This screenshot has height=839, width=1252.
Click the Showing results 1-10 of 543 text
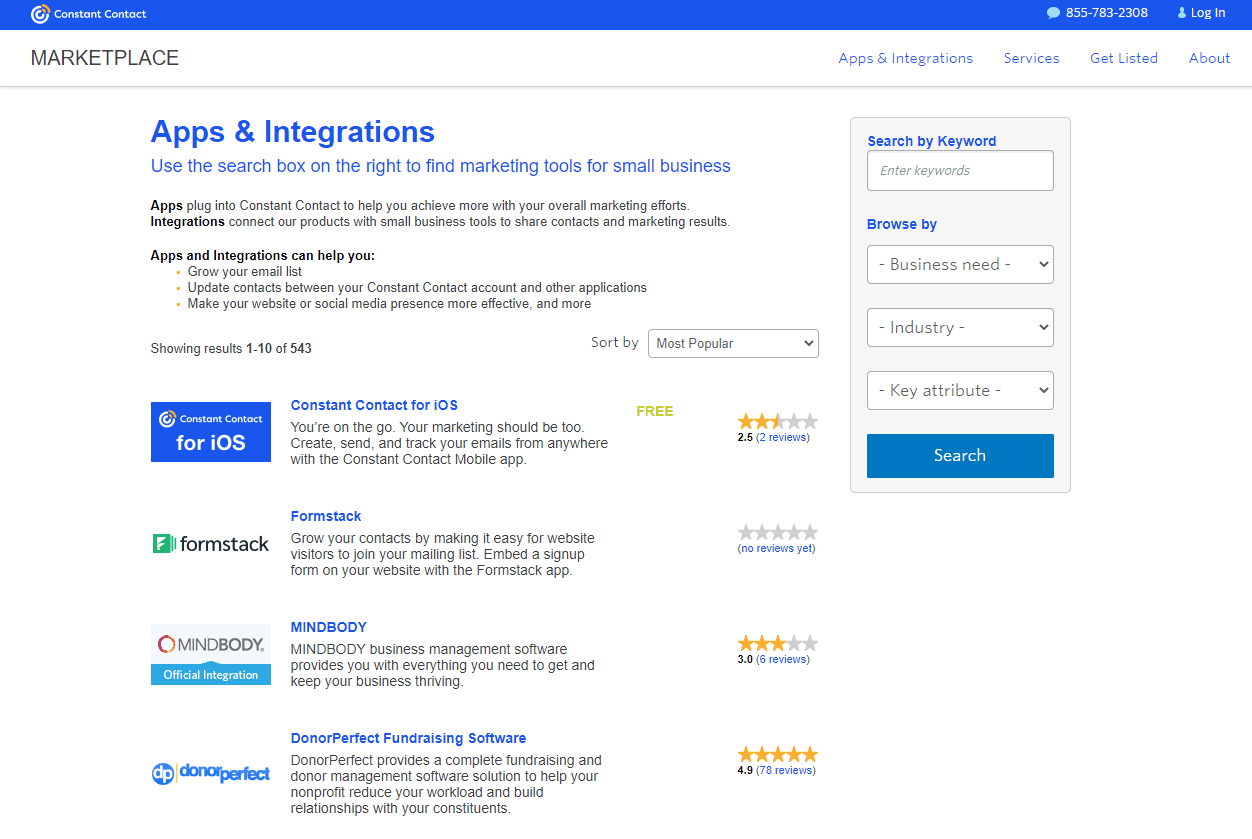click(231, 349)
